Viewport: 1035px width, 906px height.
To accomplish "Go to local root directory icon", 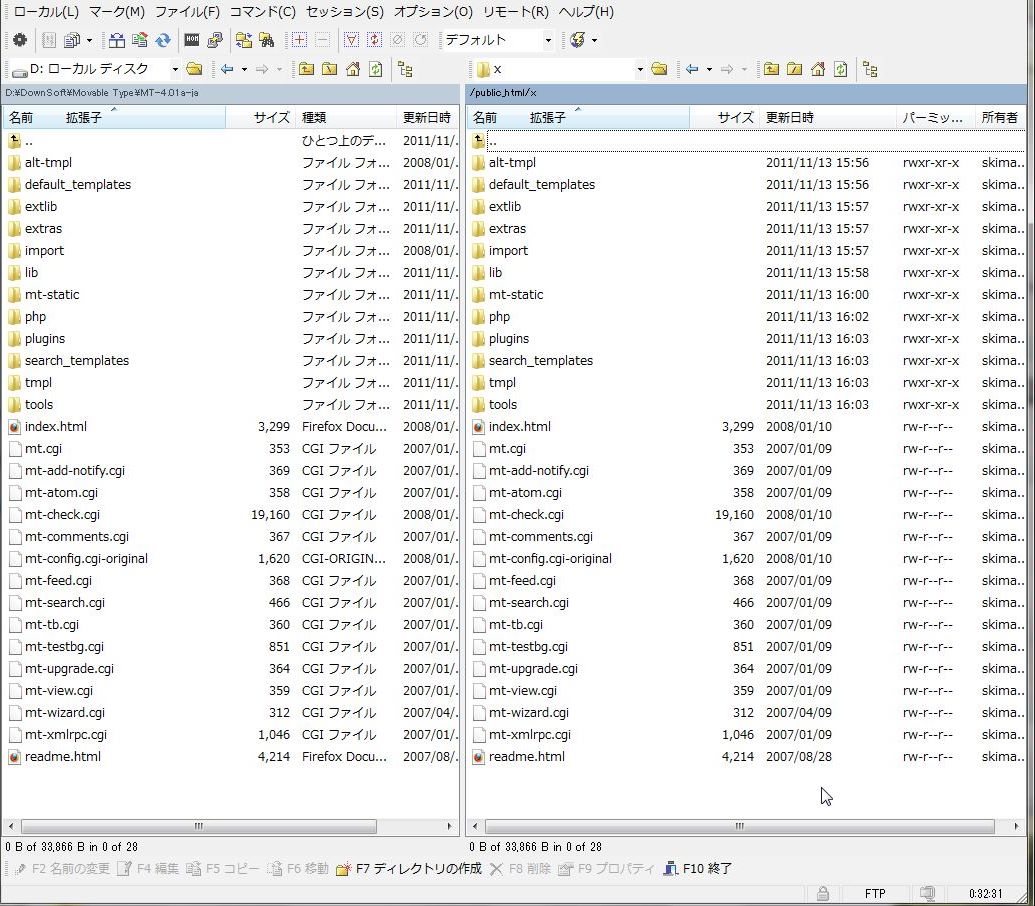I will [x=329, y=69].
